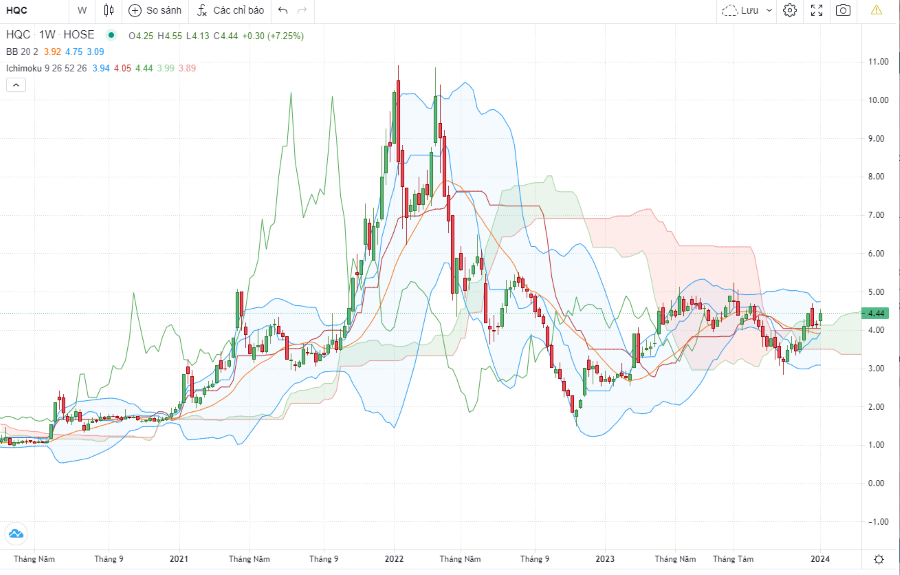This screenshot has height=575, width=900.
Task: Click the 4.44 current price label
Action: [877, 313]
